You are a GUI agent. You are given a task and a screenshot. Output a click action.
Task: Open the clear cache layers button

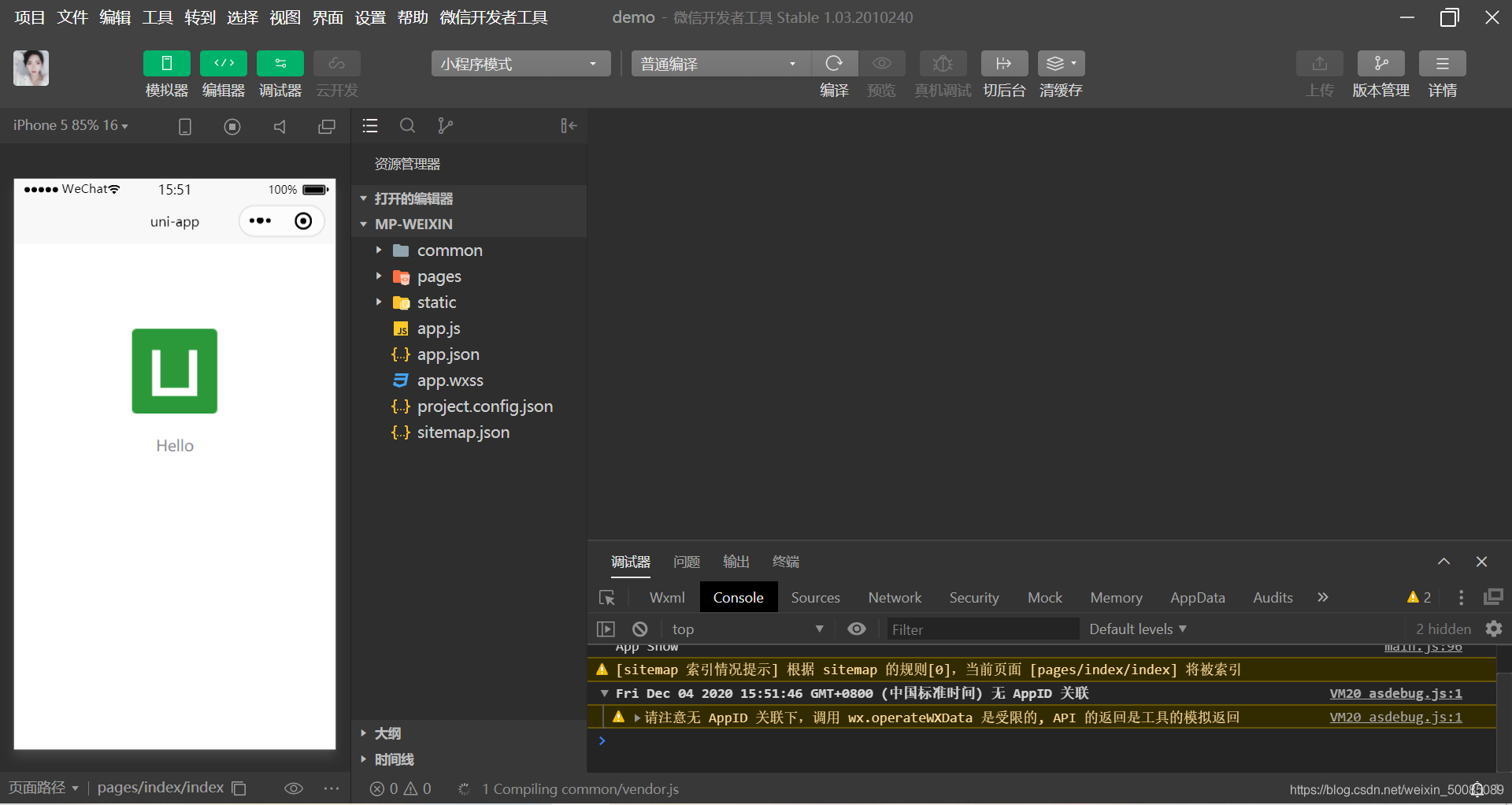point(1061,64)
